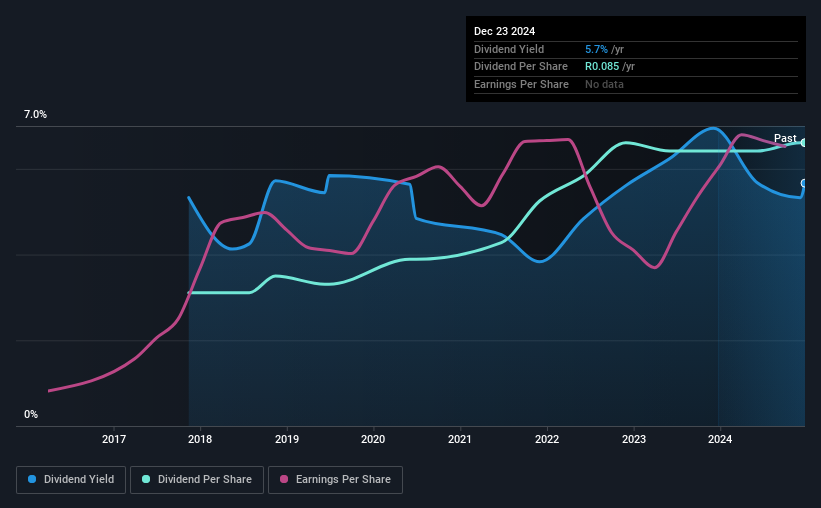This screenshot has width=821, height=508.
Task: Click the teal Dividend Per Share legend dot
Action: point(146,479)
